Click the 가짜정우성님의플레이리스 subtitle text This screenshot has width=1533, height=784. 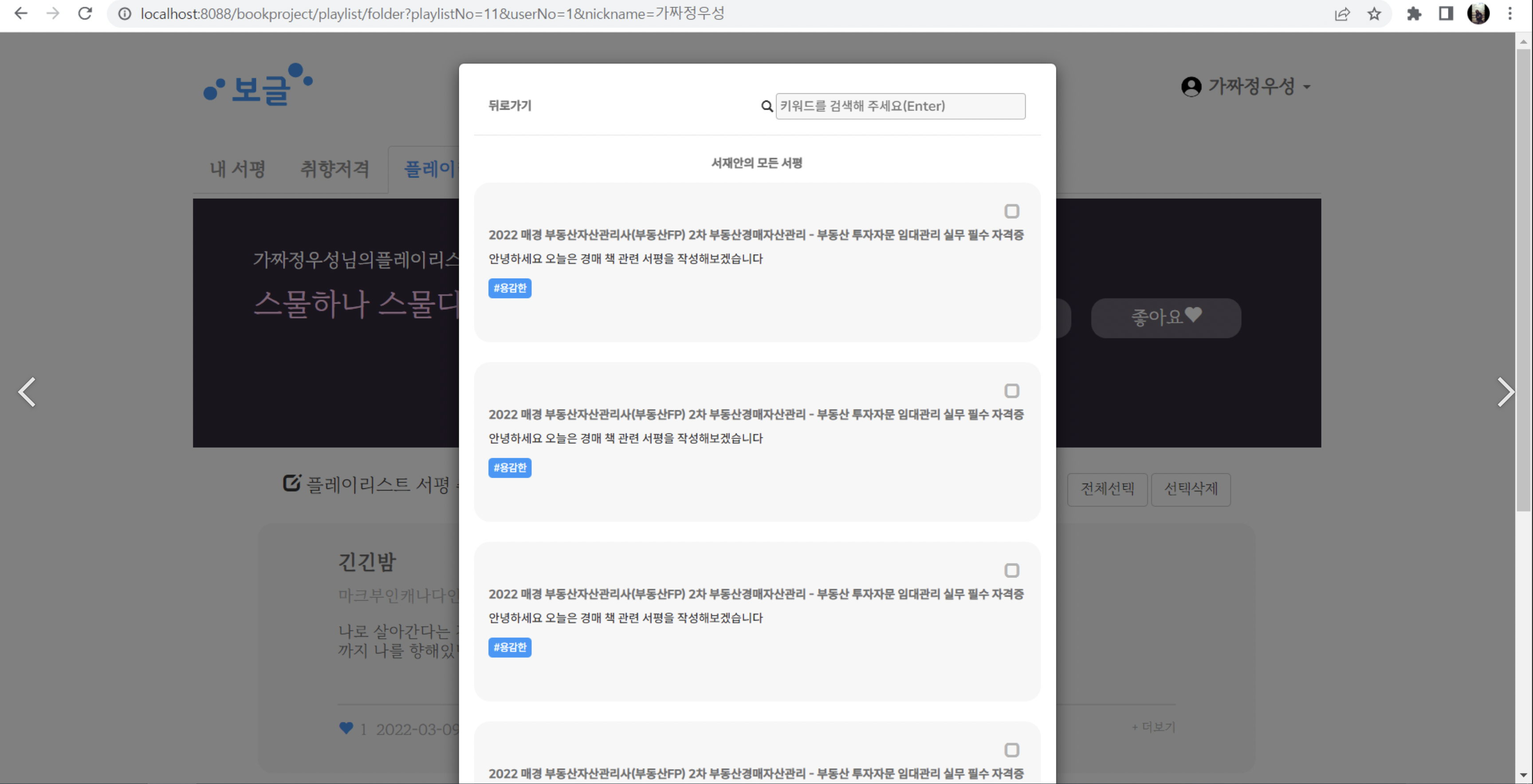click(x=356, y=260)
